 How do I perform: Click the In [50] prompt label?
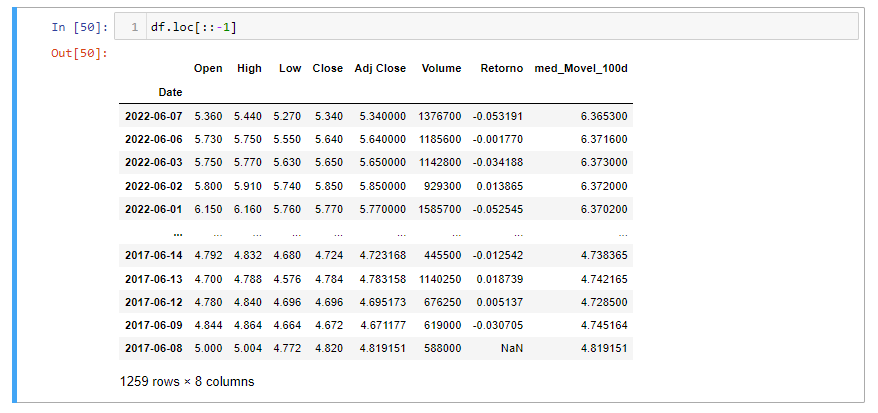[x=78, y=27]
